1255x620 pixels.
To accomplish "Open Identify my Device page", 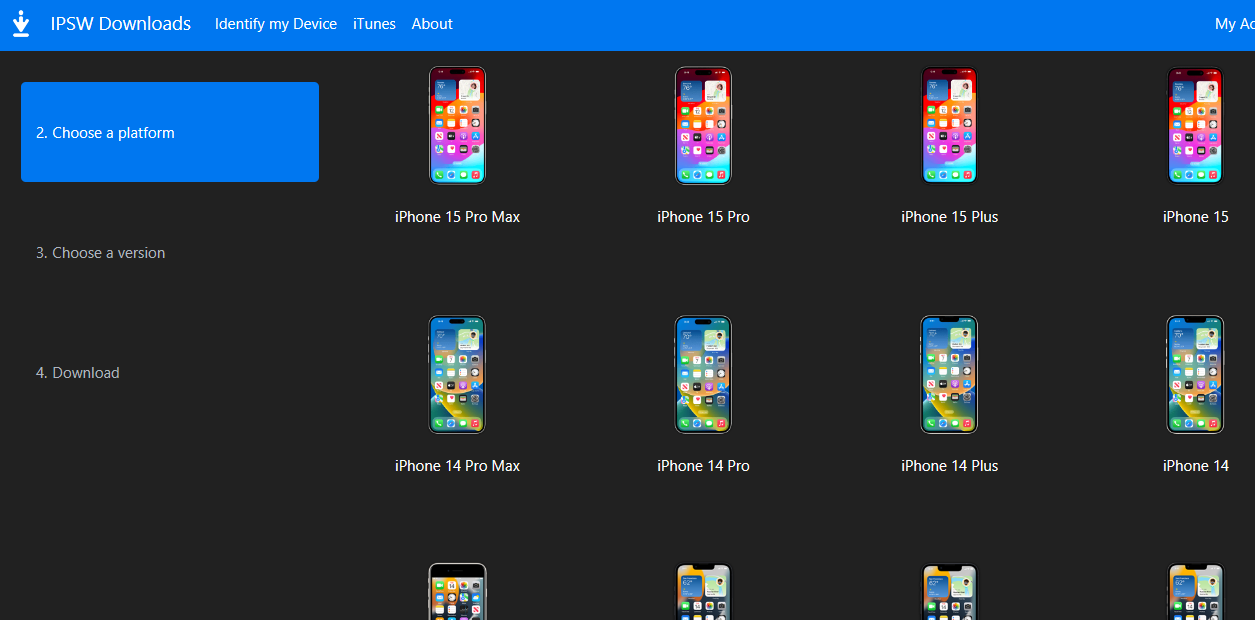I will (x=276, y=24).
